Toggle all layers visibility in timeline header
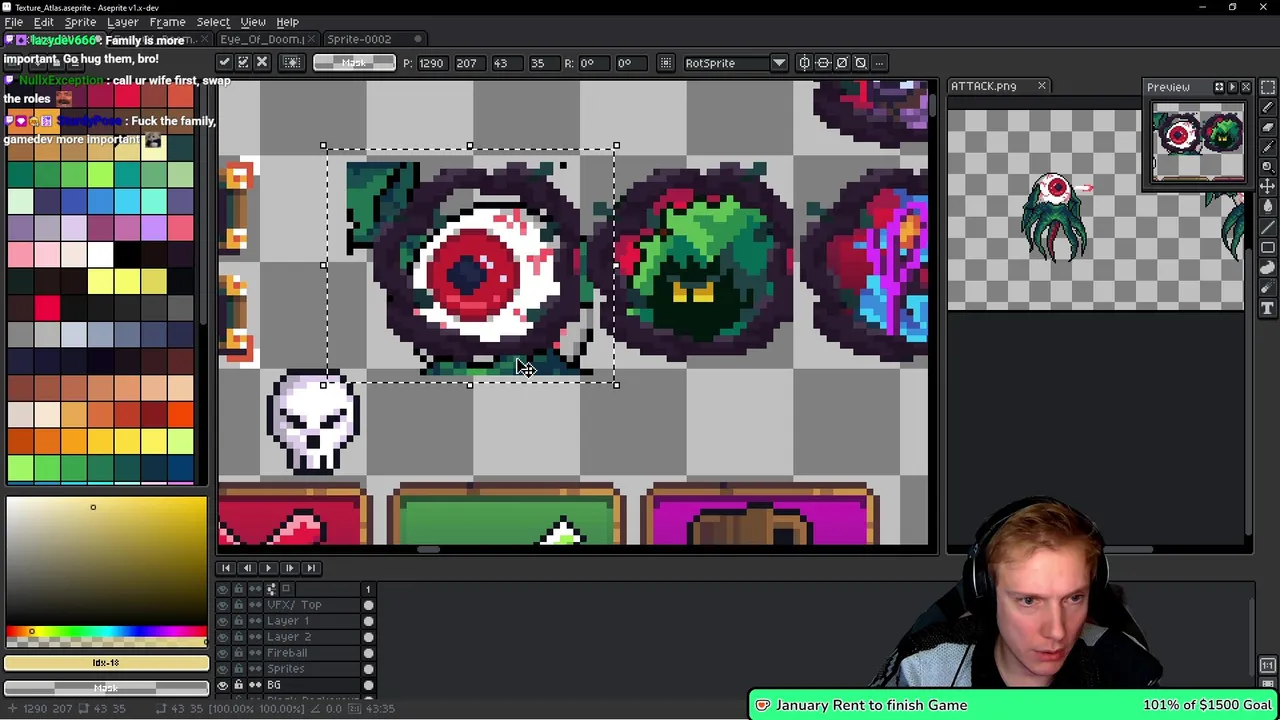Viewport: 1280px width, 720px height. coord(223,589)
